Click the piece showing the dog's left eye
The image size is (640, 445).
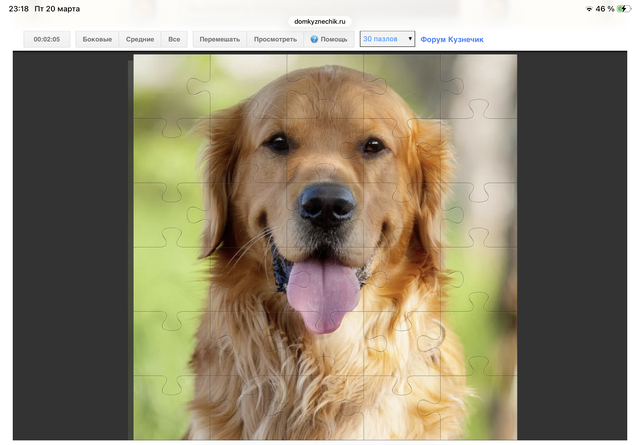pos(277,145)
